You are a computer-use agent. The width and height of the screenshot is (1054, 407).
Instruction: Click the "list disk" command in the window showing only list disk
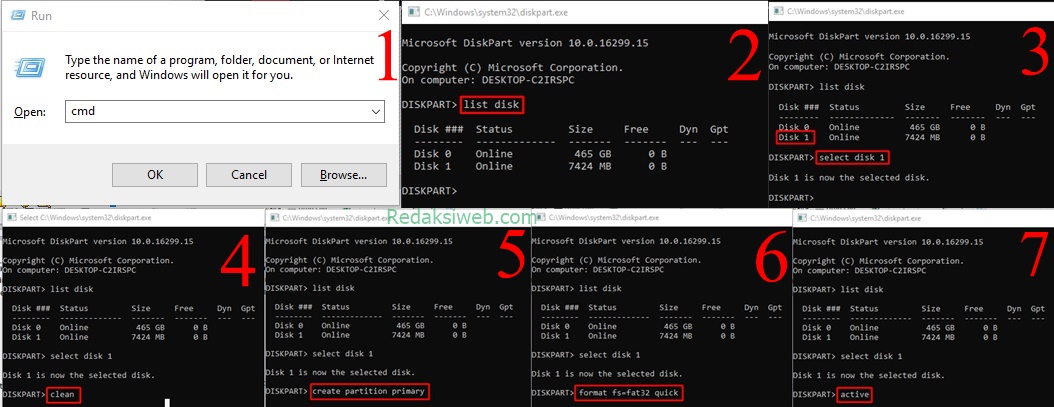click(491, 105)
